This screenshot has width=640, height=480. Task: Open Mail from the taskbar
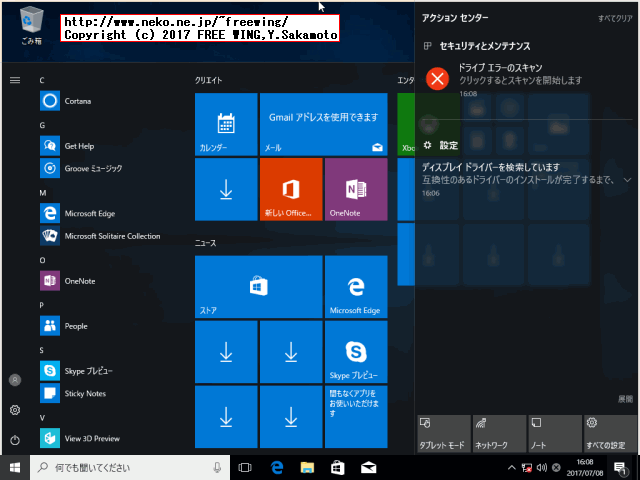point(368,467)
